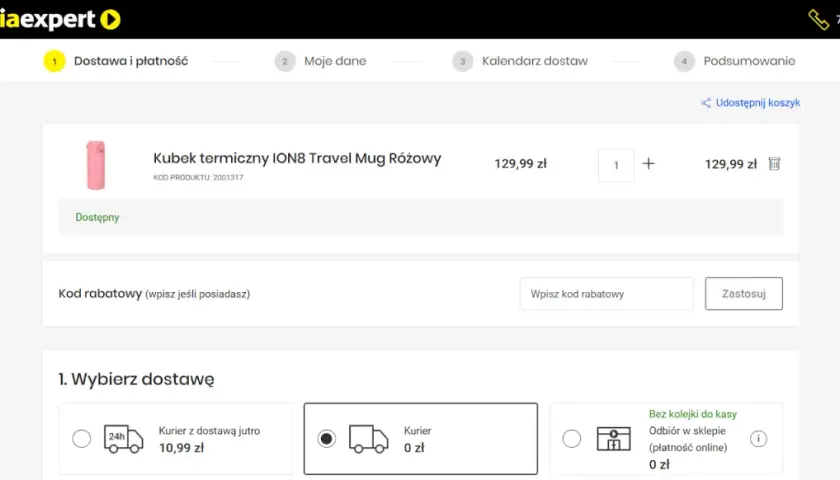Click the Bez kolejki do kasy label
This screenshot has width=840, height=480.
tap(693, 414)
